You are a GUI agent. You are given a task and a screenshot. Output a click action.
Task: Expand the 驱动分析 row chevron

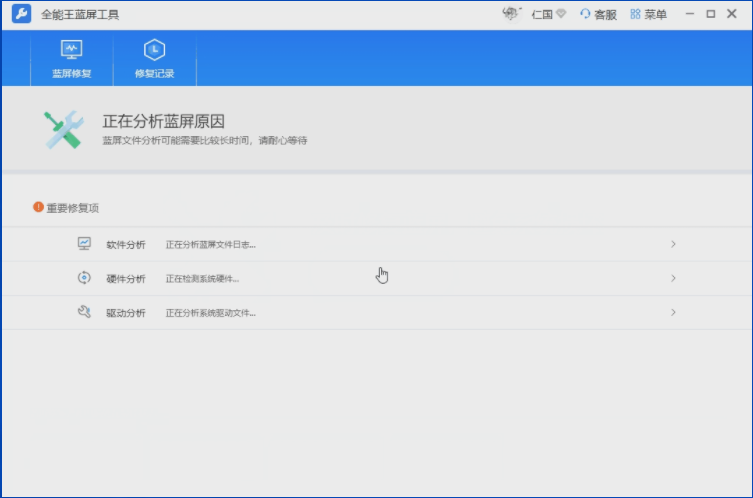[x=673, y=312]
